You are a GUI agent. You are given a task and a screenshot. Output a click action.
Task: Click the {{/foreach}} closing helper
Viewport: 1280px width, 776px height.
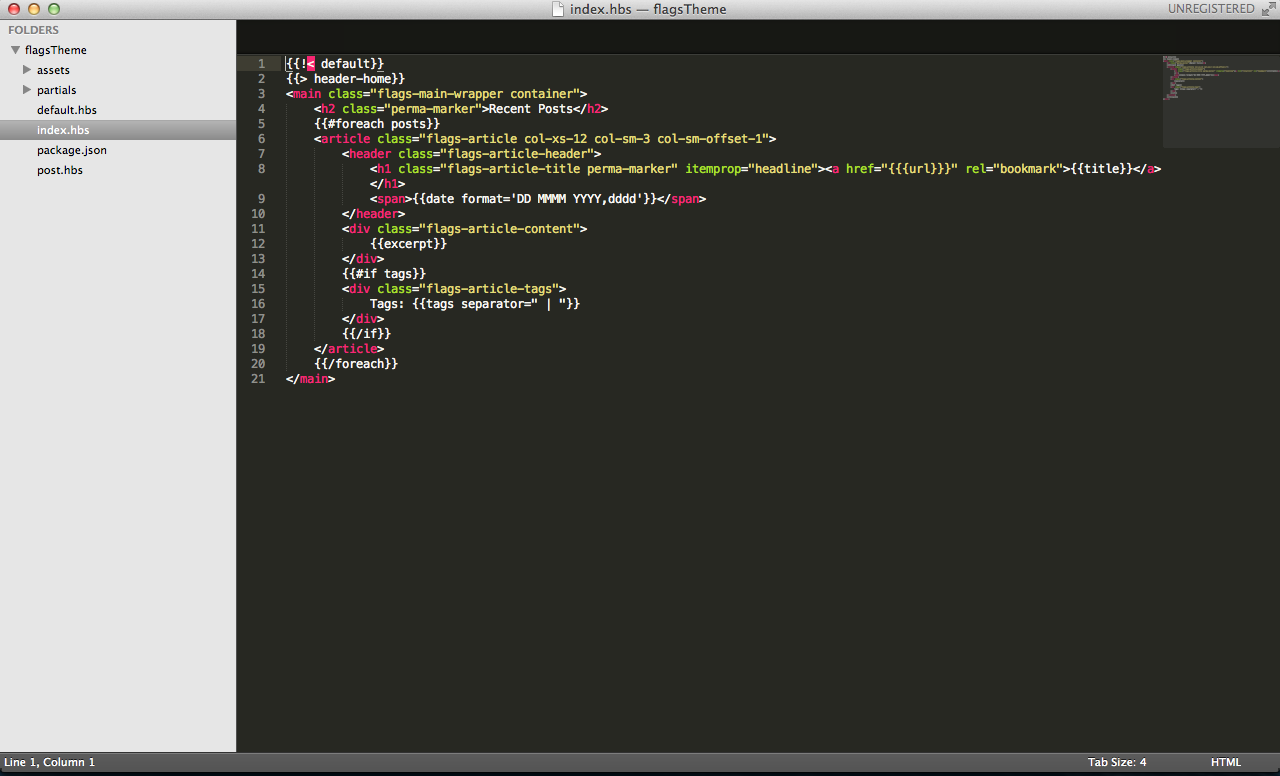(x=356, y=364)
